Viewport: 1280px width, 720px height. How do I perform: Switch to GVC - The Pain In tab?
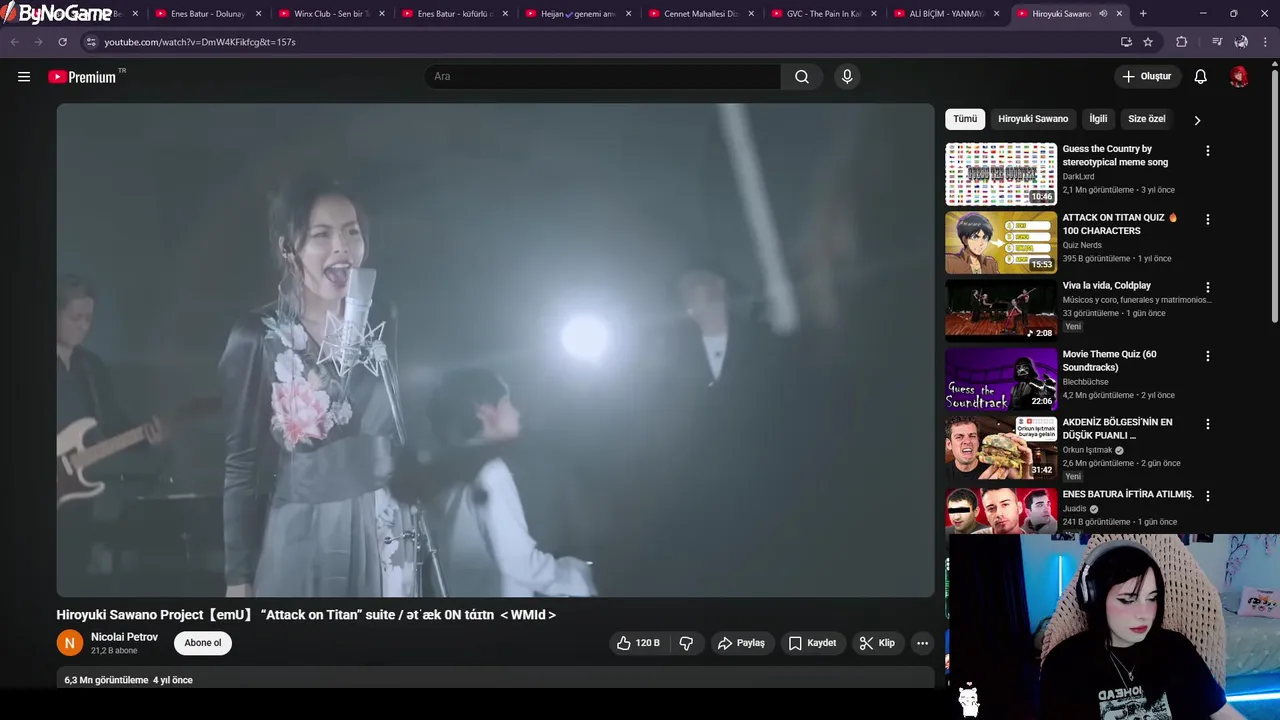(x=824, y=14)
